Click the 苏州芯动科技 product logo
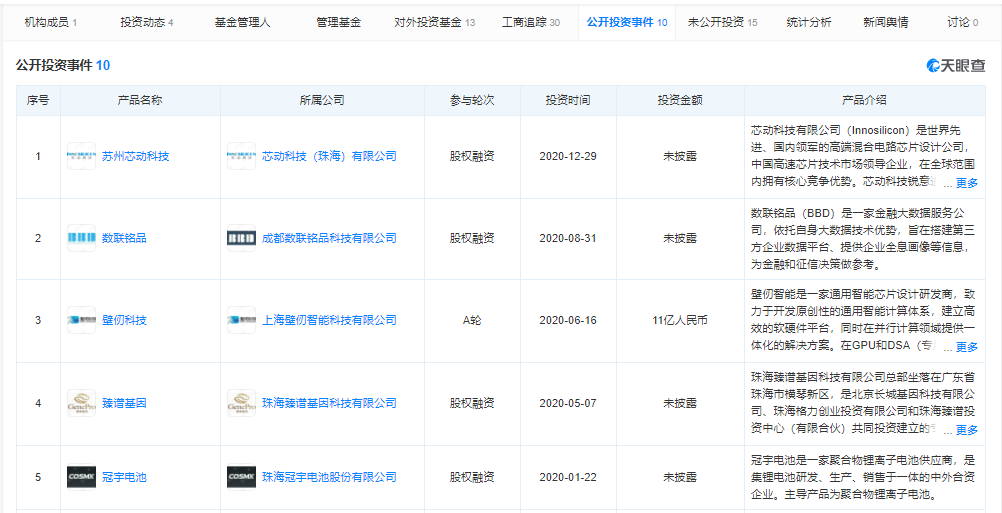The width and height of the screenshot is (1002, 513). (81, 157)
